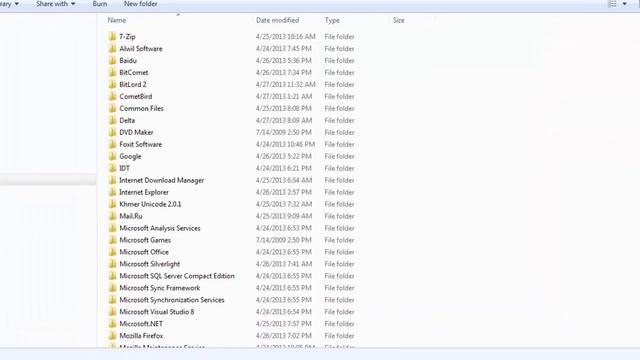Select the Microsoft Office folder name
This screenshot has width=640, height=360.
click(144, 252)
